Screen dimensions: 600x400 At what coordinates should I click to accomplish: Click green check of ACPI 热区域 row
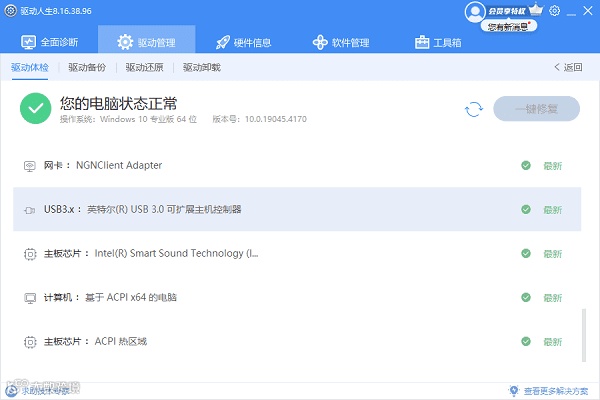526,341
